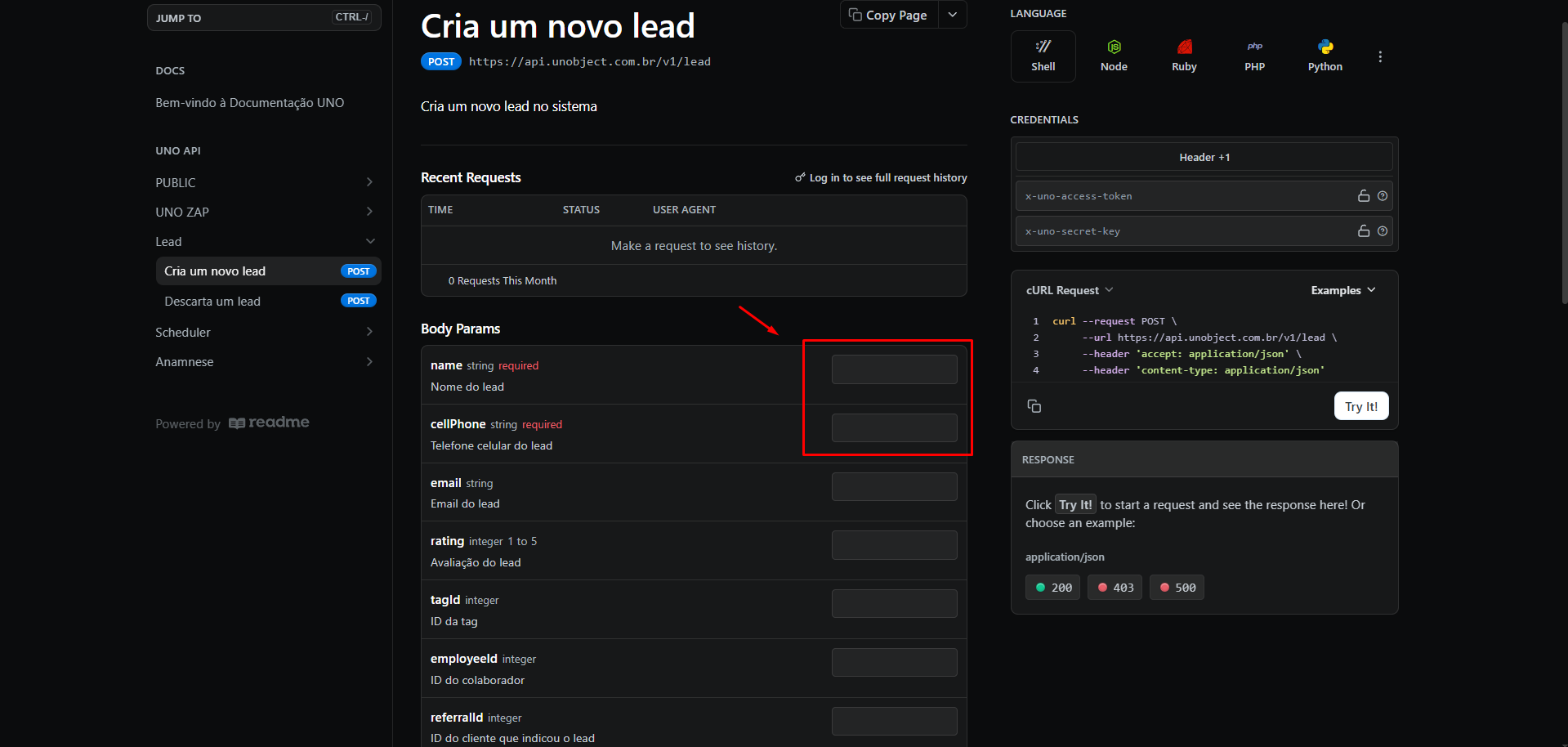Screen dimensions: 1568x747
Task: Click the referralId body param input
Action: tap(895, 722)
